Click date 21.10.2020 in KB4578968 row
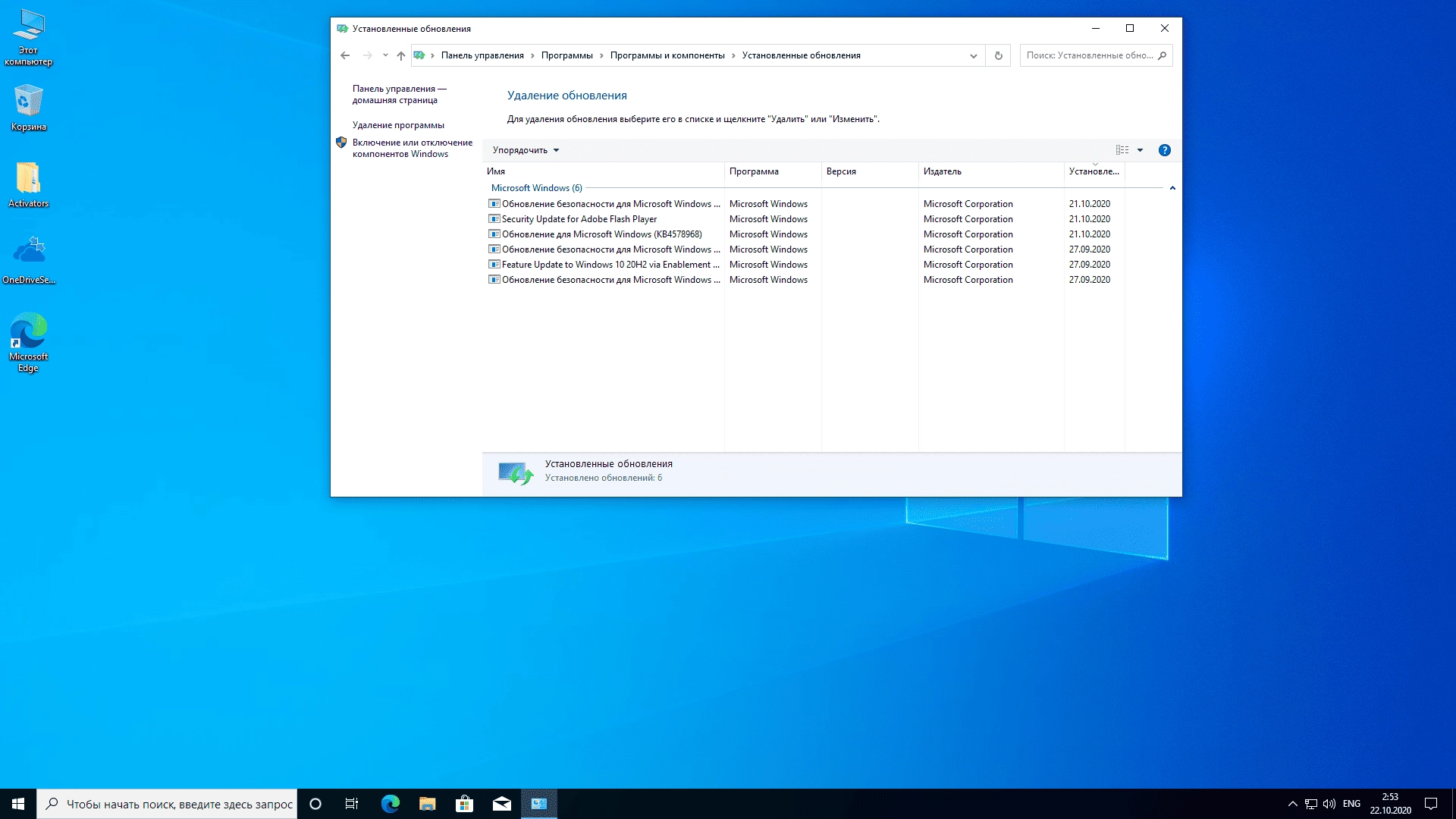 (x=1089, y=234)
